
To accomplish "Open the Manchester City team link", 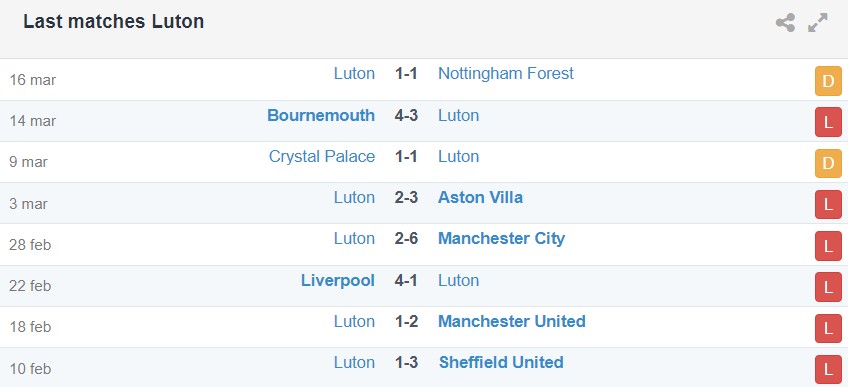I will [501, 238].
